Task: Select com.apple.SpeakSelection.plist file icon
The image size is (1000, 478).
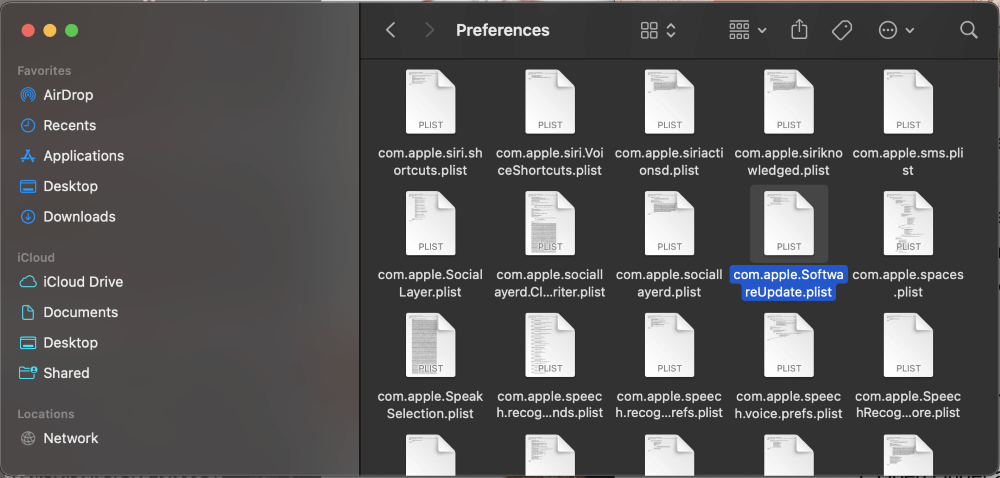Action: coord(430,345)
